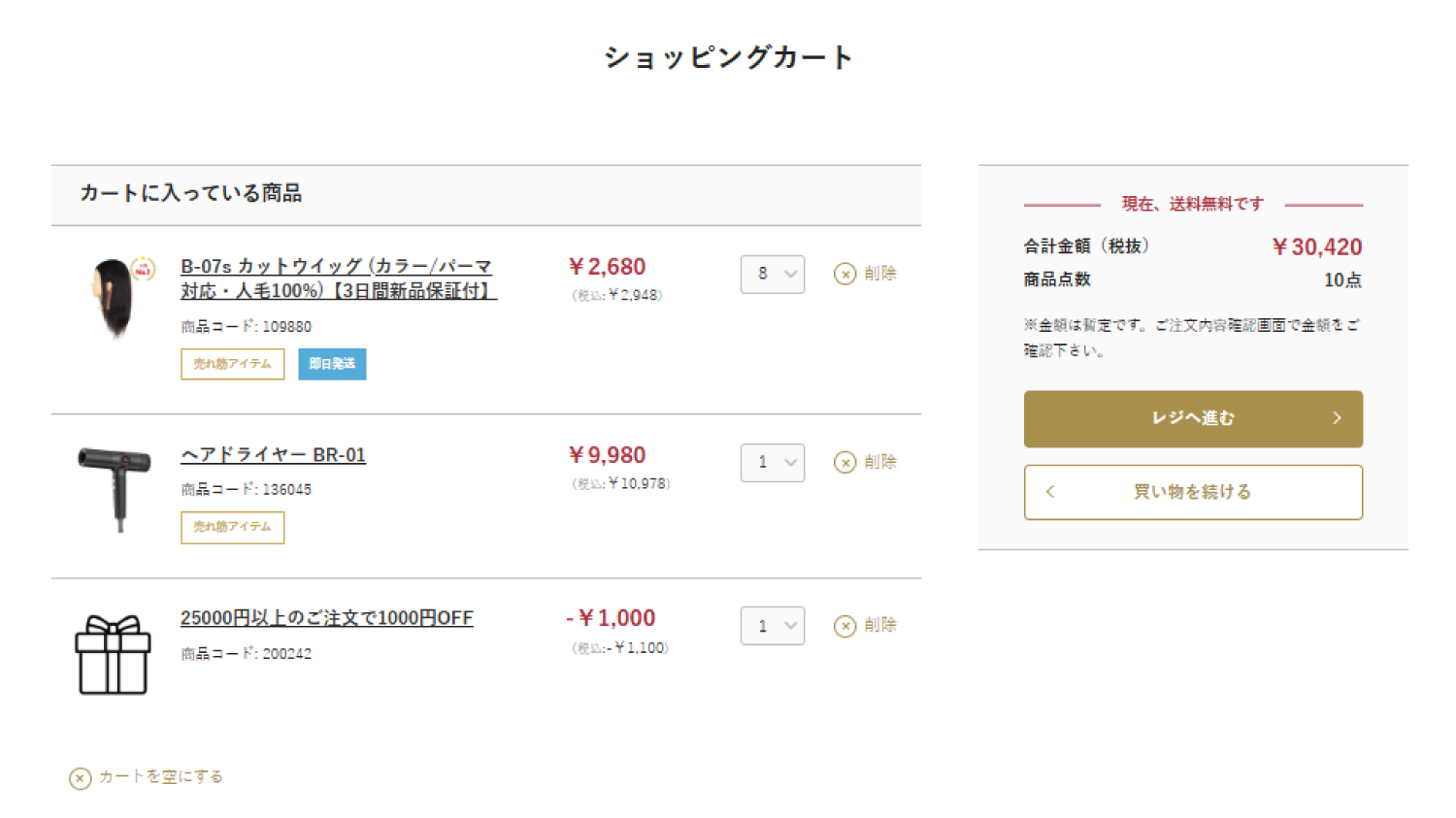Open quantity dropdown for the 1000円OFF item
Screen dimensions: 1456x818
coord(773,626)
